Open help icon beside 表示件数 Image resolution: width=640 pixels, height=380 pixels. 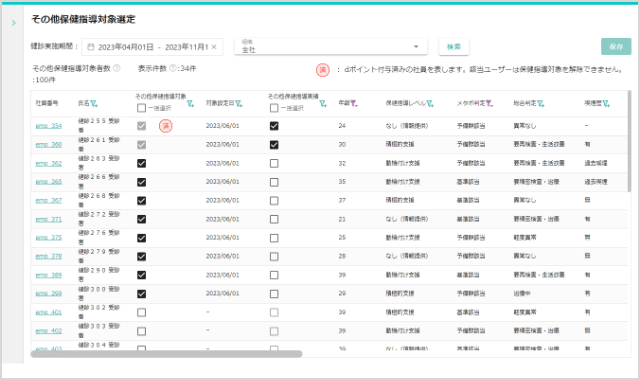click(173, 68)
